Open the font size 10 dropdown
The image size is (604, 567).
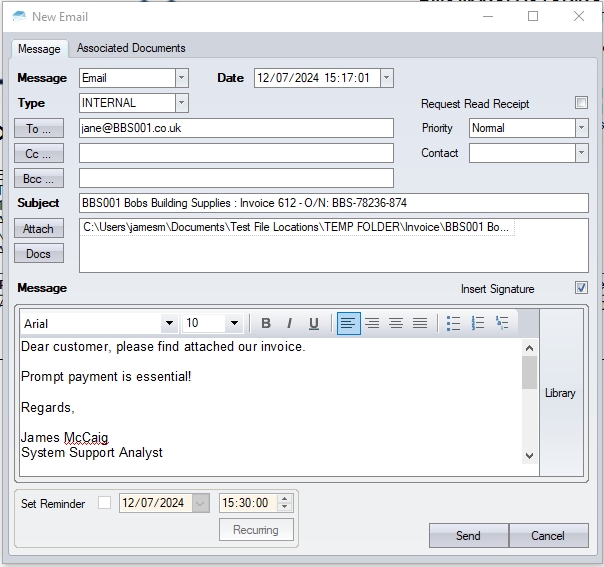click(234, 323)
